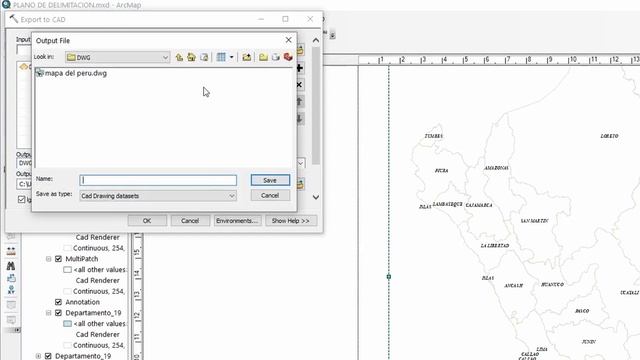Click blue Departamento_19 all other values swatch

tap(67, 324)
